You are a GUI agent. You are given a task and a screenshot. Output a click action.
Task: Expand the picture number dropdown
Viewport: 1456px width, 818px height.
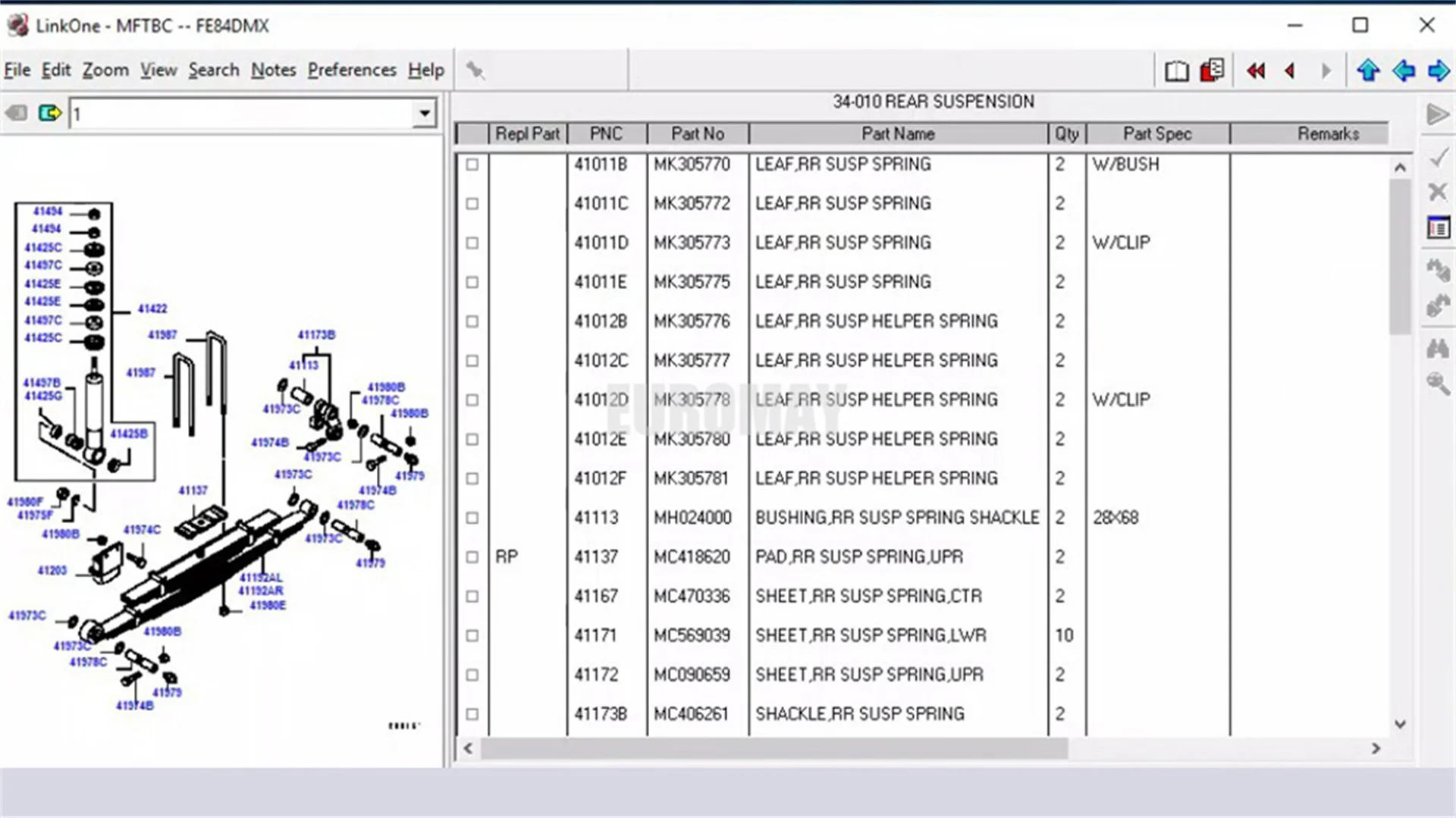pyautogui.click(x=425, y=114)
